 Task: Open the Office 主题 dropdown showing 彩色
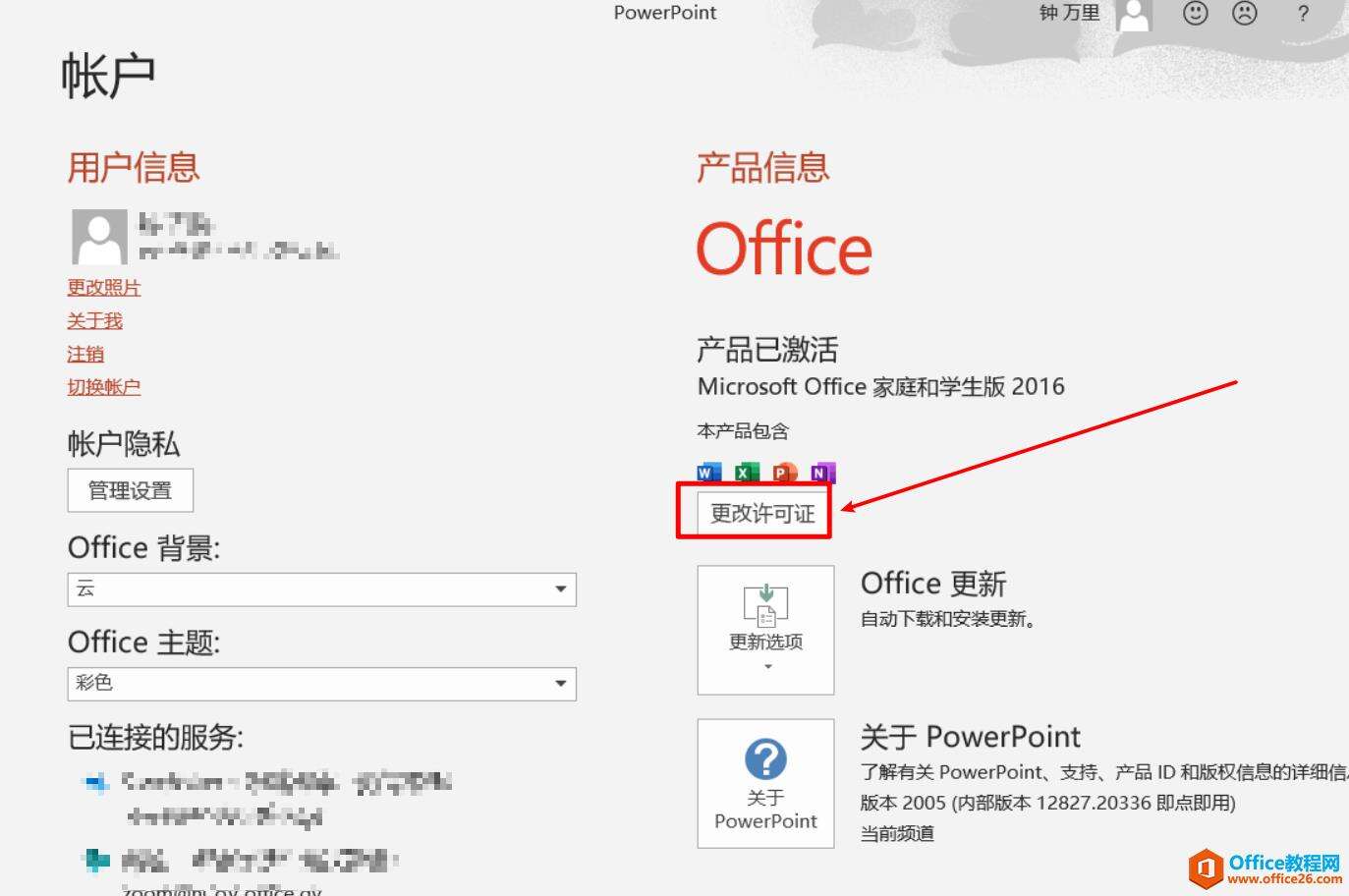(x=321, y=684)
